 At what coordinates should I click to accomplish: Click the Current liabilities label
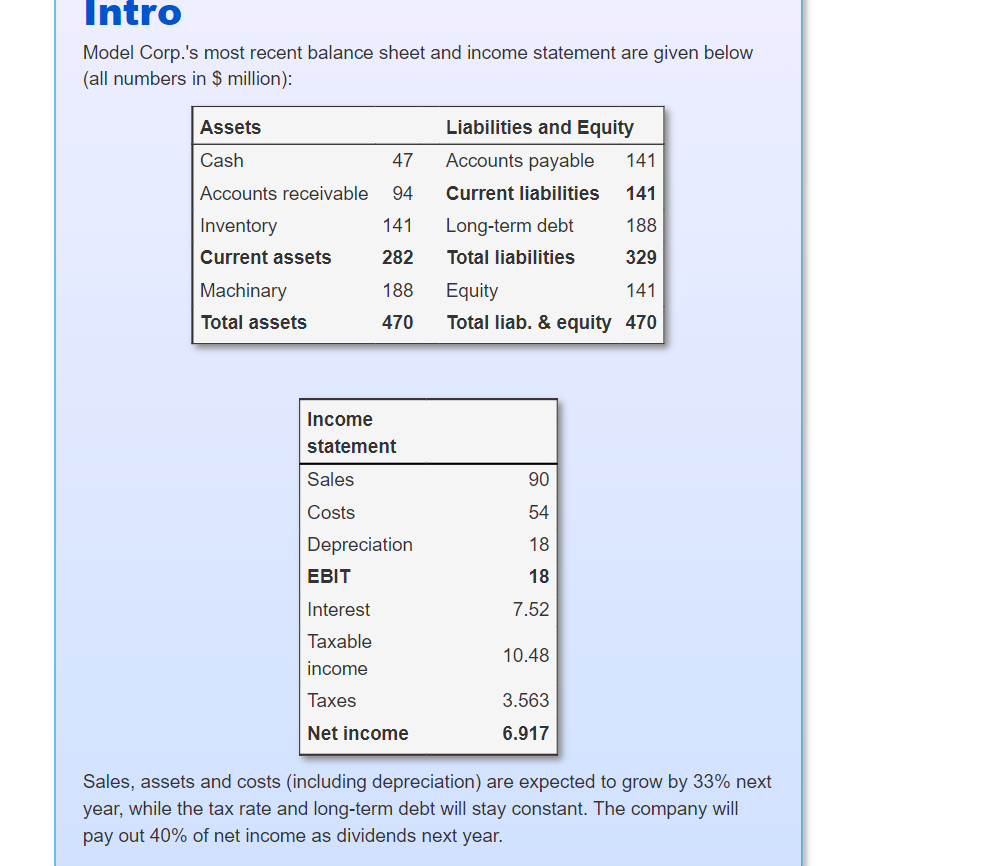click(x=522, y=193)
